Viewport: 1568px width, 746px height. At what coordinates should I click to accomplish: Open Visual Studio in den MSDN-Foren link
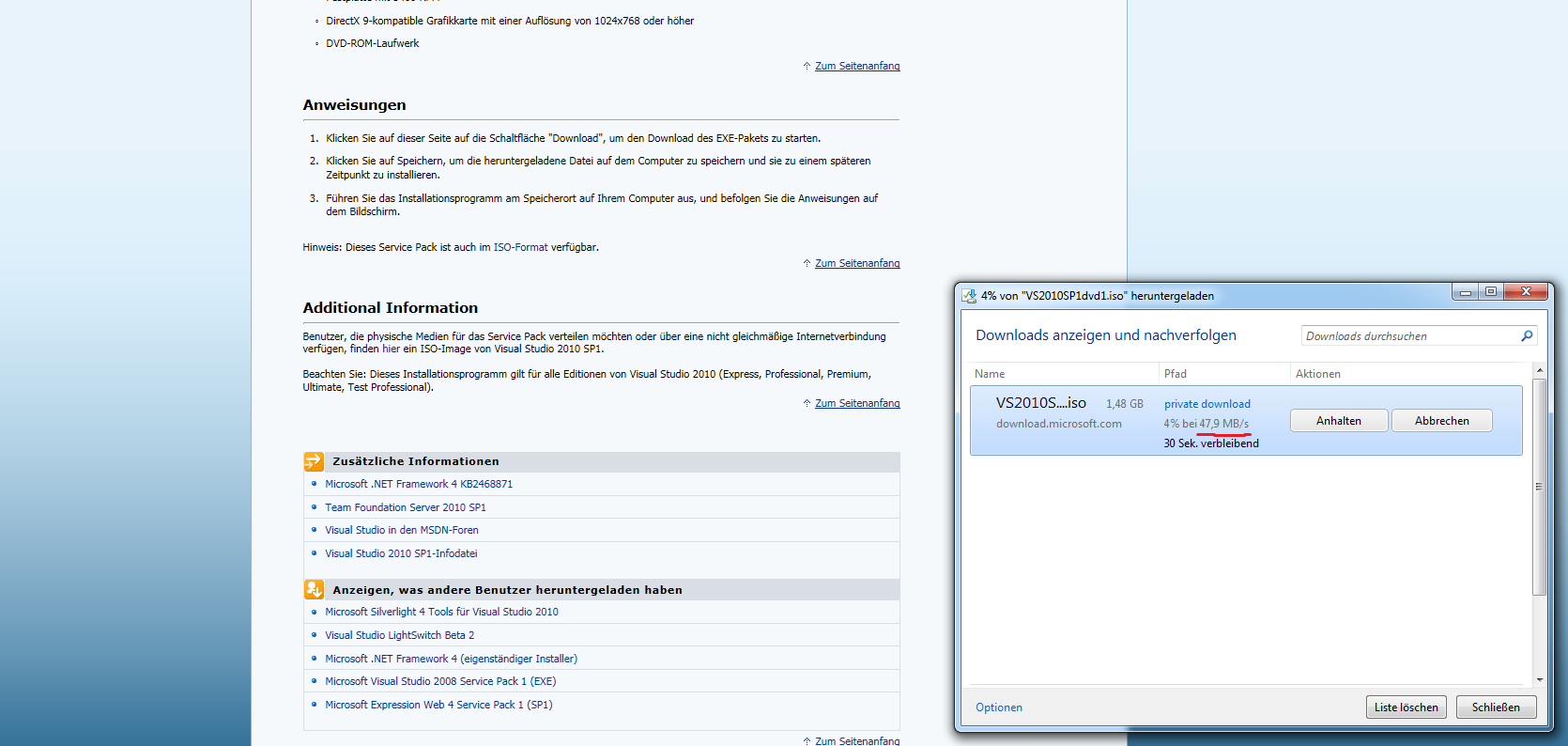402,530
